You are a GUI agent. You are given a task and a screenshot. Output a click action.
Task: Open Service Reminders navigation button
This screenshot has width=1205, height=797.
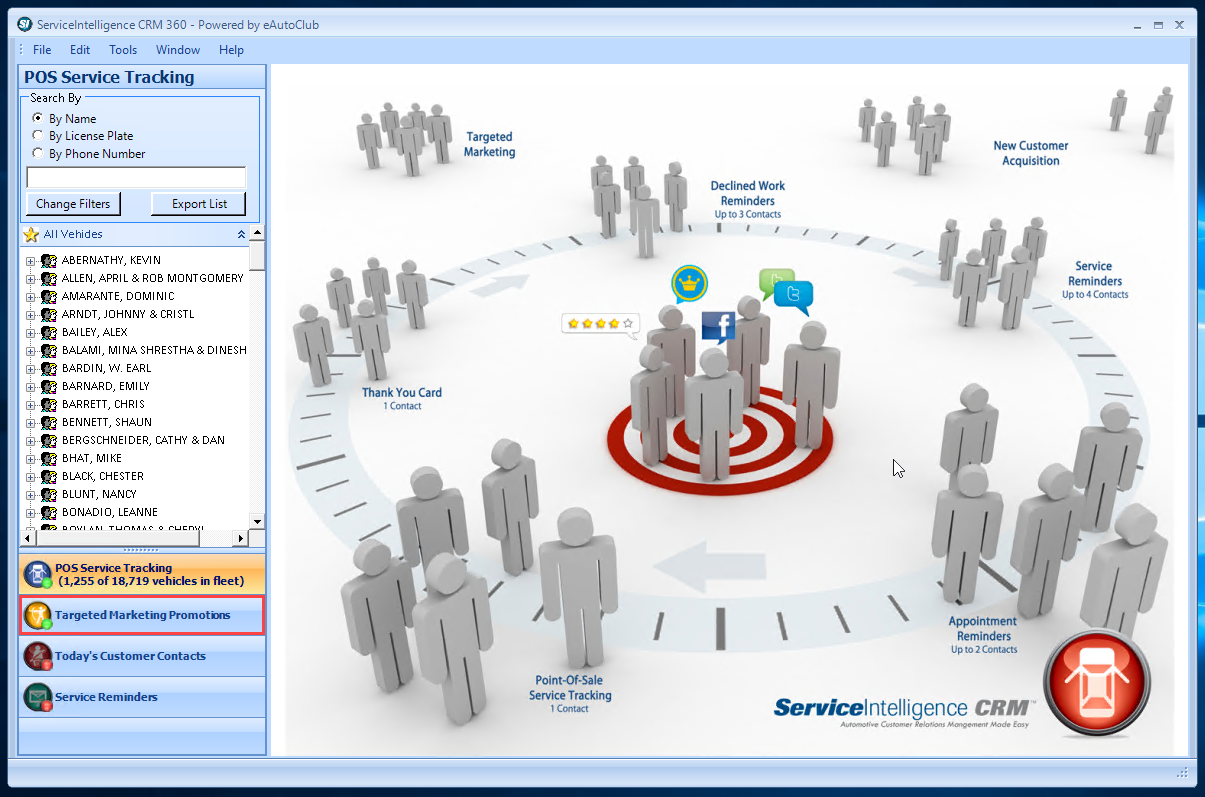click(142, 698)
